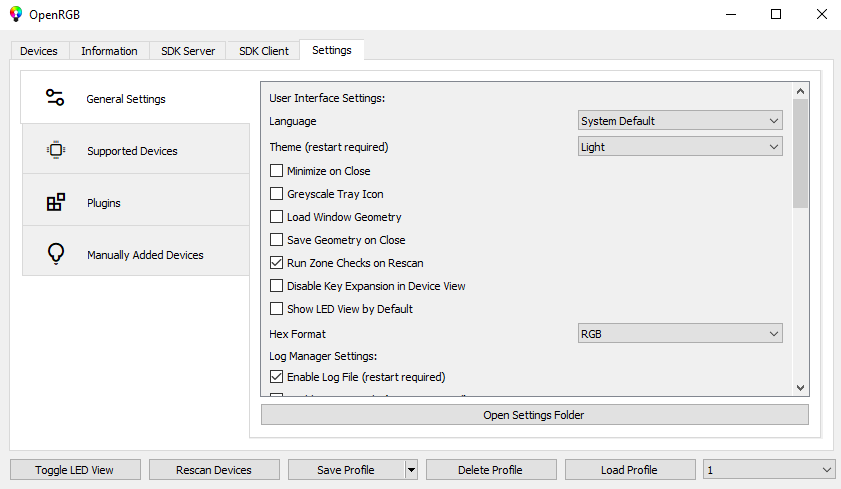Open the SDK Server tab

(x=188, y=51)
